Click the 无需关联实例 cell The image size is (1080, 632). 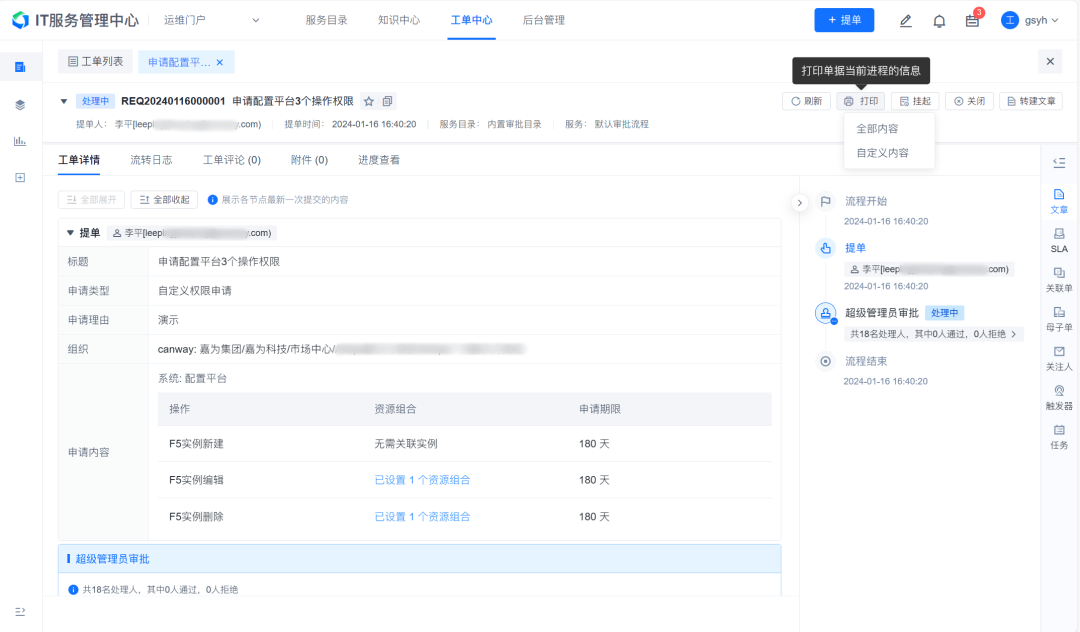406,444
